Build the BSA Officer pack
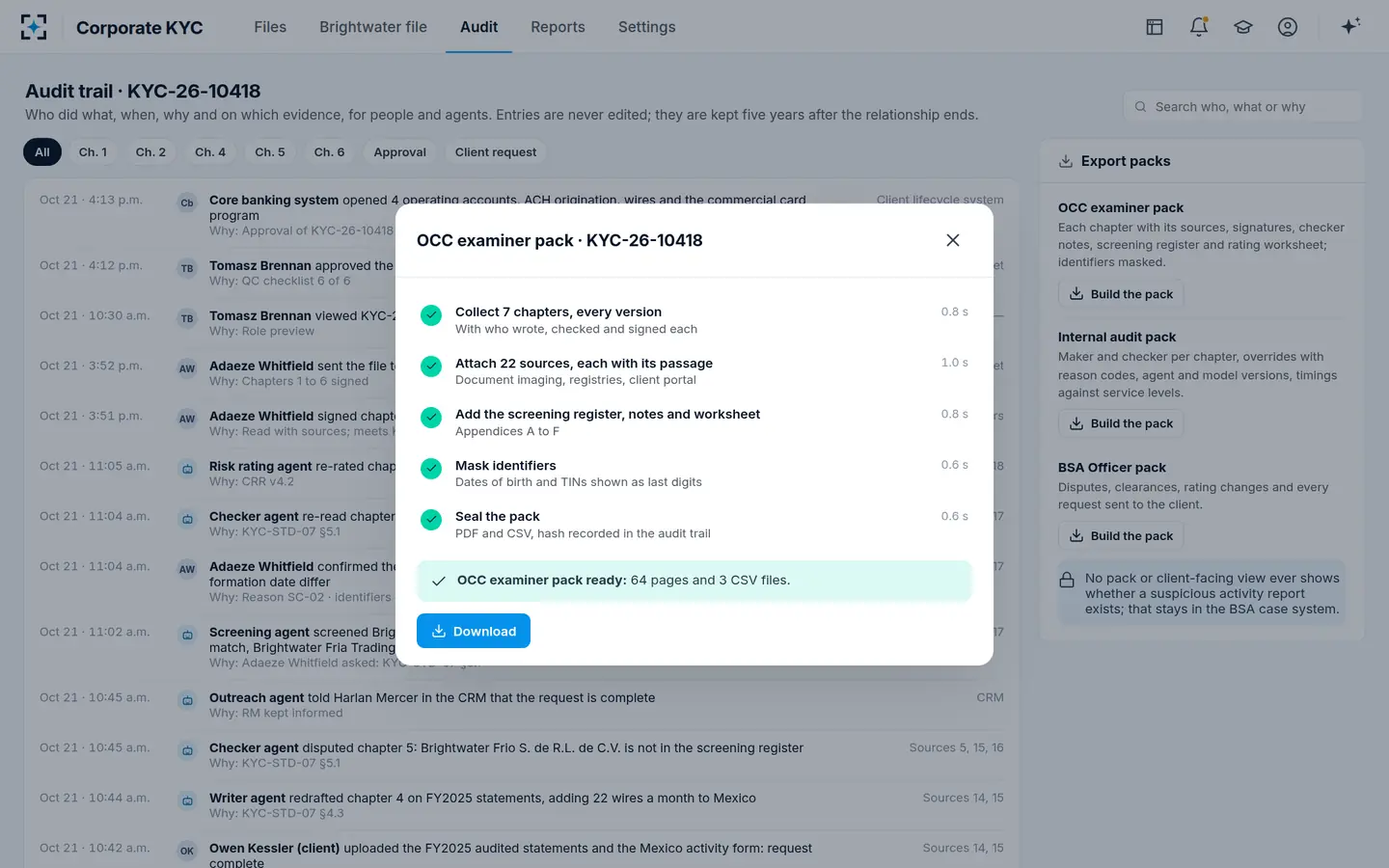1389x868 pixels. point(1121,536)
